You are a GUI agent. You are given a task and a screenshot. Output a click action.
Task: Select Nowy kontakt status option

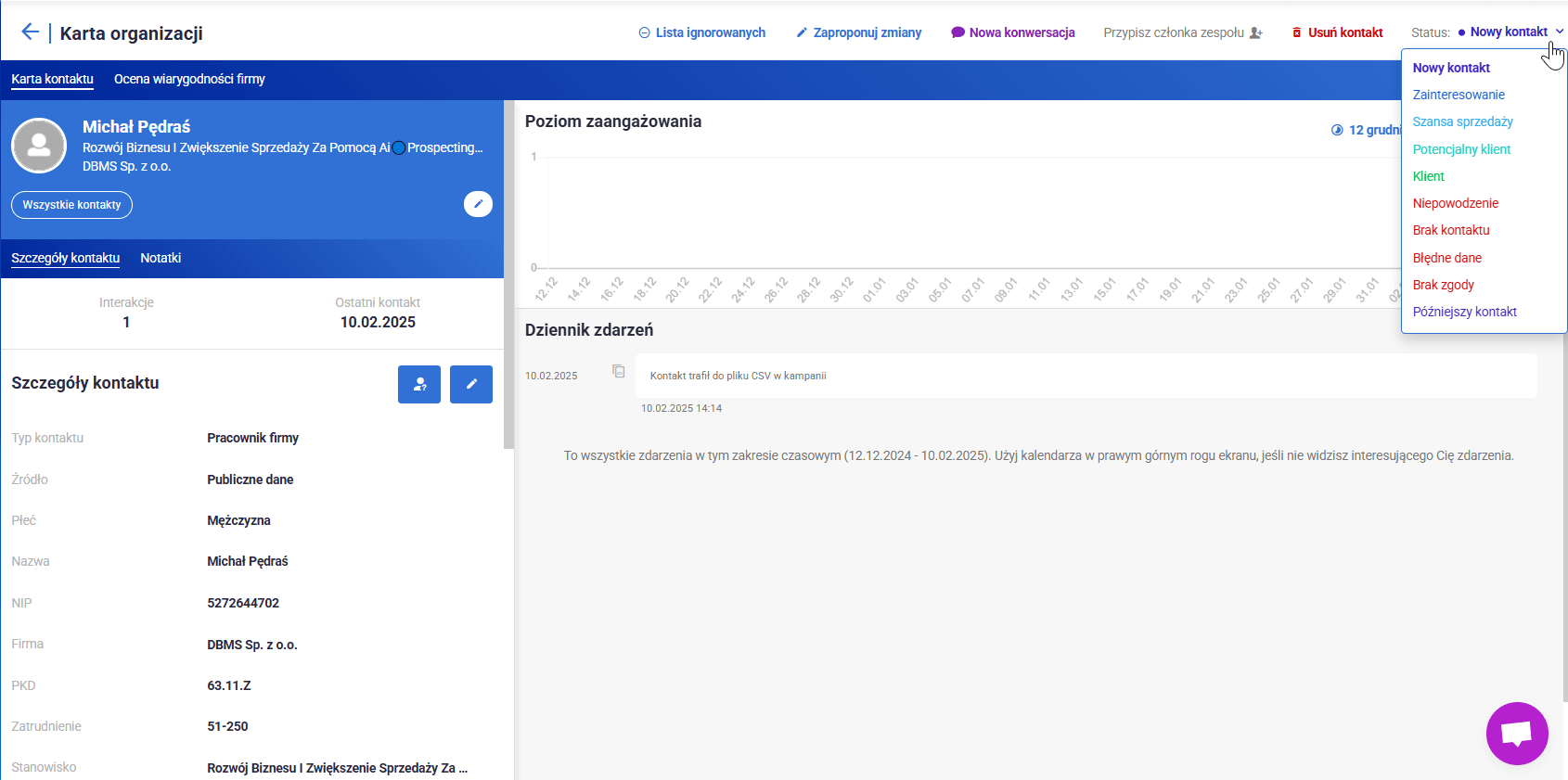tap(1451, 68)
